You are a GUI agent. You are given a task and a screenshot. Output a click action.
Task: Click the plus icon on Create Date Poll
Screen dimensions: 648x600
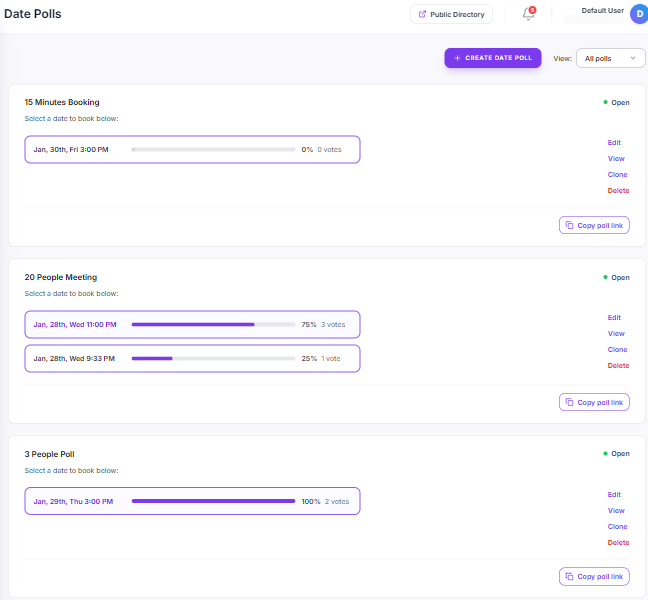click(x=457, y=58)
